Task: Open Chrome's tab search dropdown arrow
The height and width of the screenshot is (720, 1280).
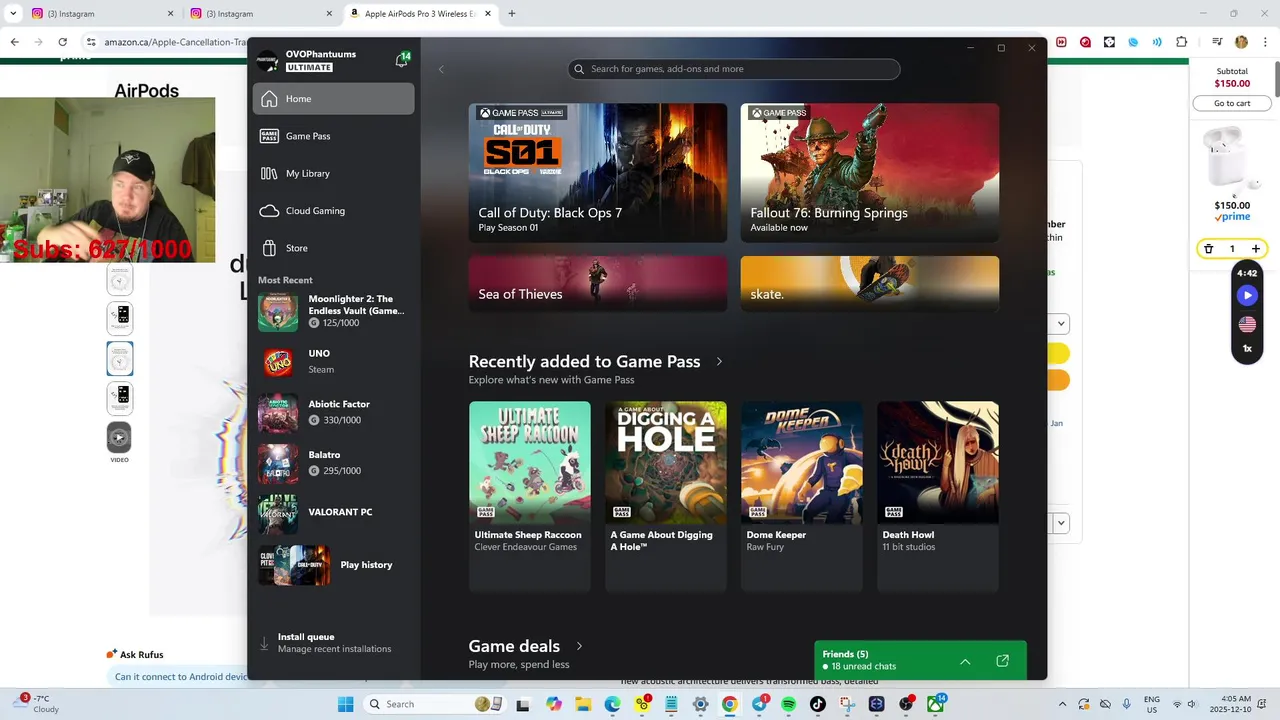Action: [14, 14]
